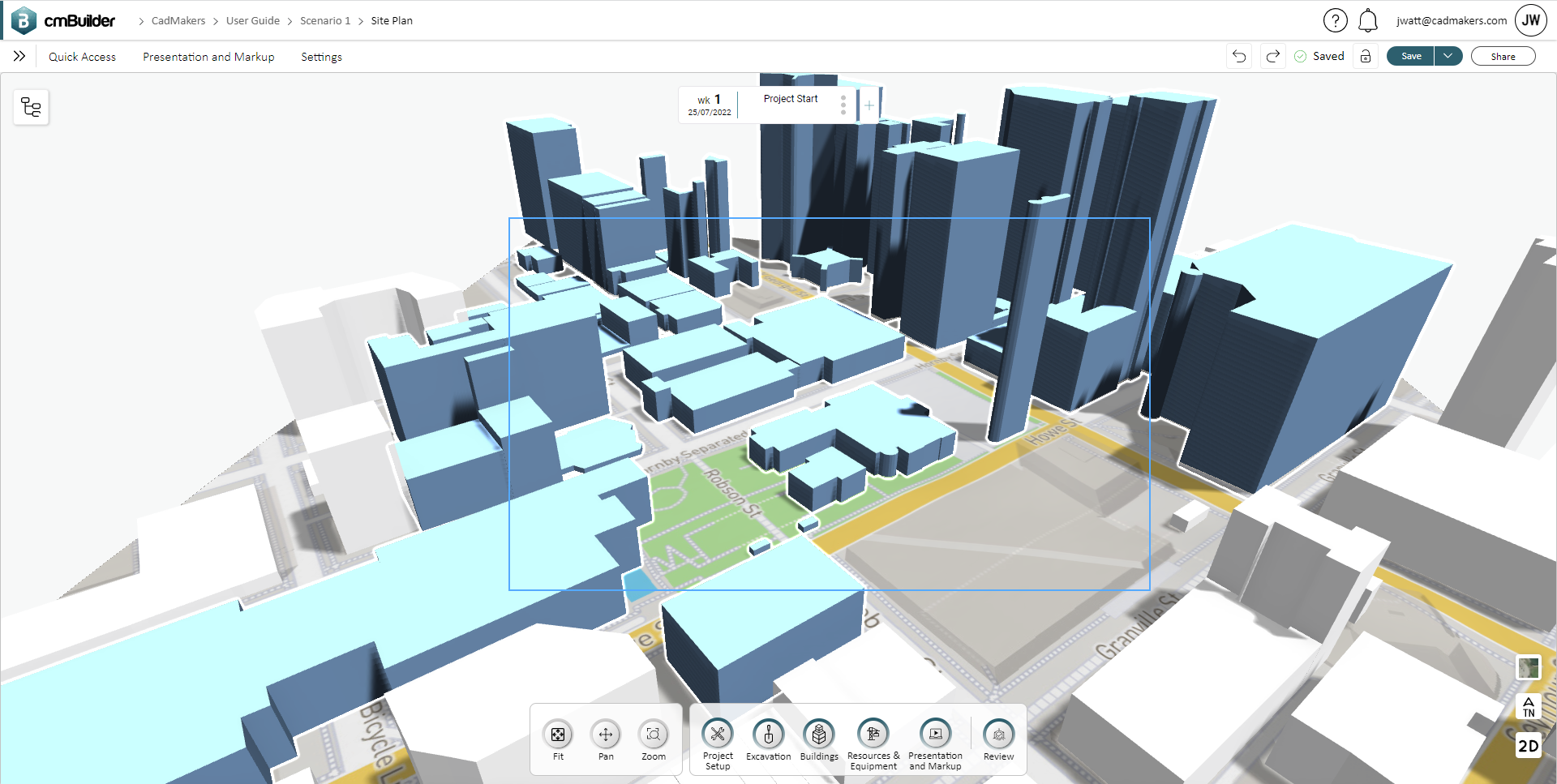This screenshot has height=784, width=1557.
Task: Open the help question mark icon
Action: (x=1335, y=20)
